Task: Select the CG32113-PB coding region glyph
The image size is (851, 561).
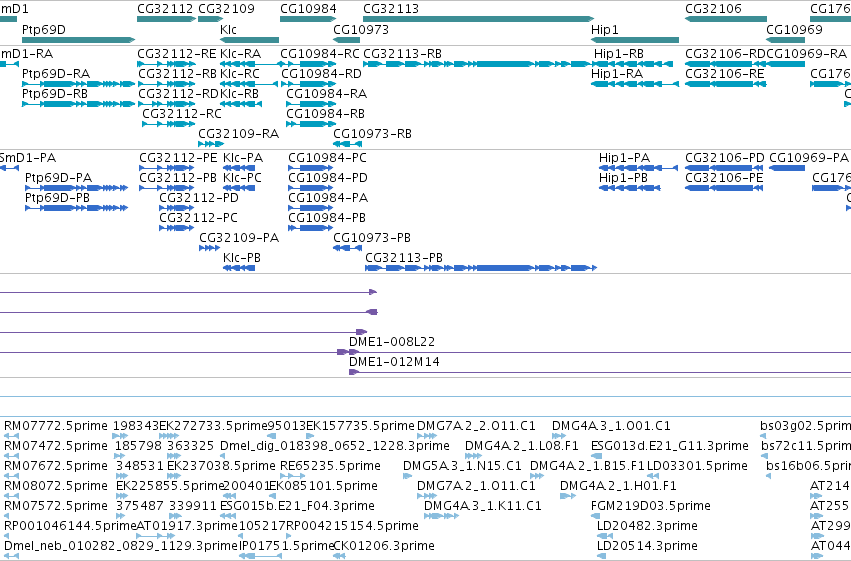Action: 481,268
